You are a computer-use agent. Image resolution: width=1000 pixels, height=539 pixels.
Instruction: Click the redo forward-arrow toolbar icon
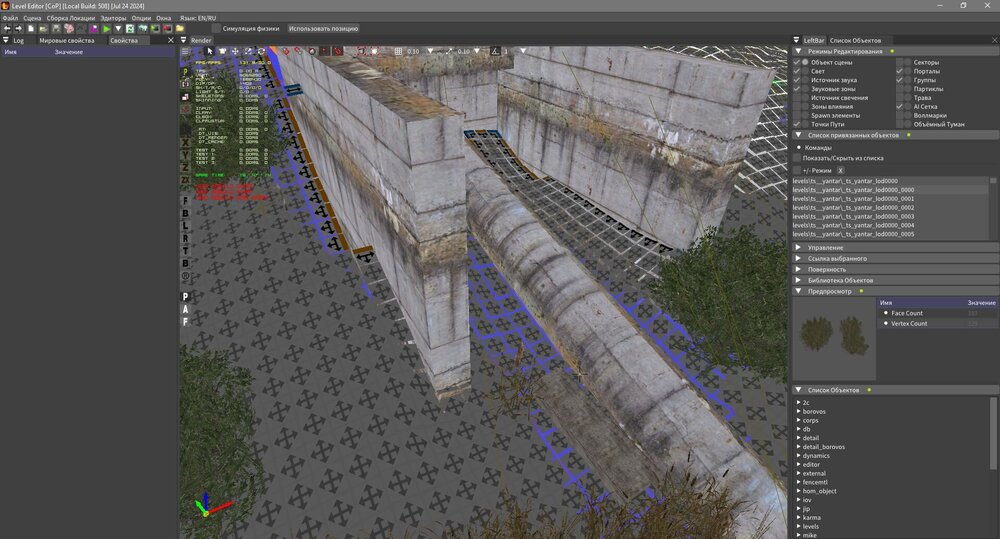click(18, 29)
